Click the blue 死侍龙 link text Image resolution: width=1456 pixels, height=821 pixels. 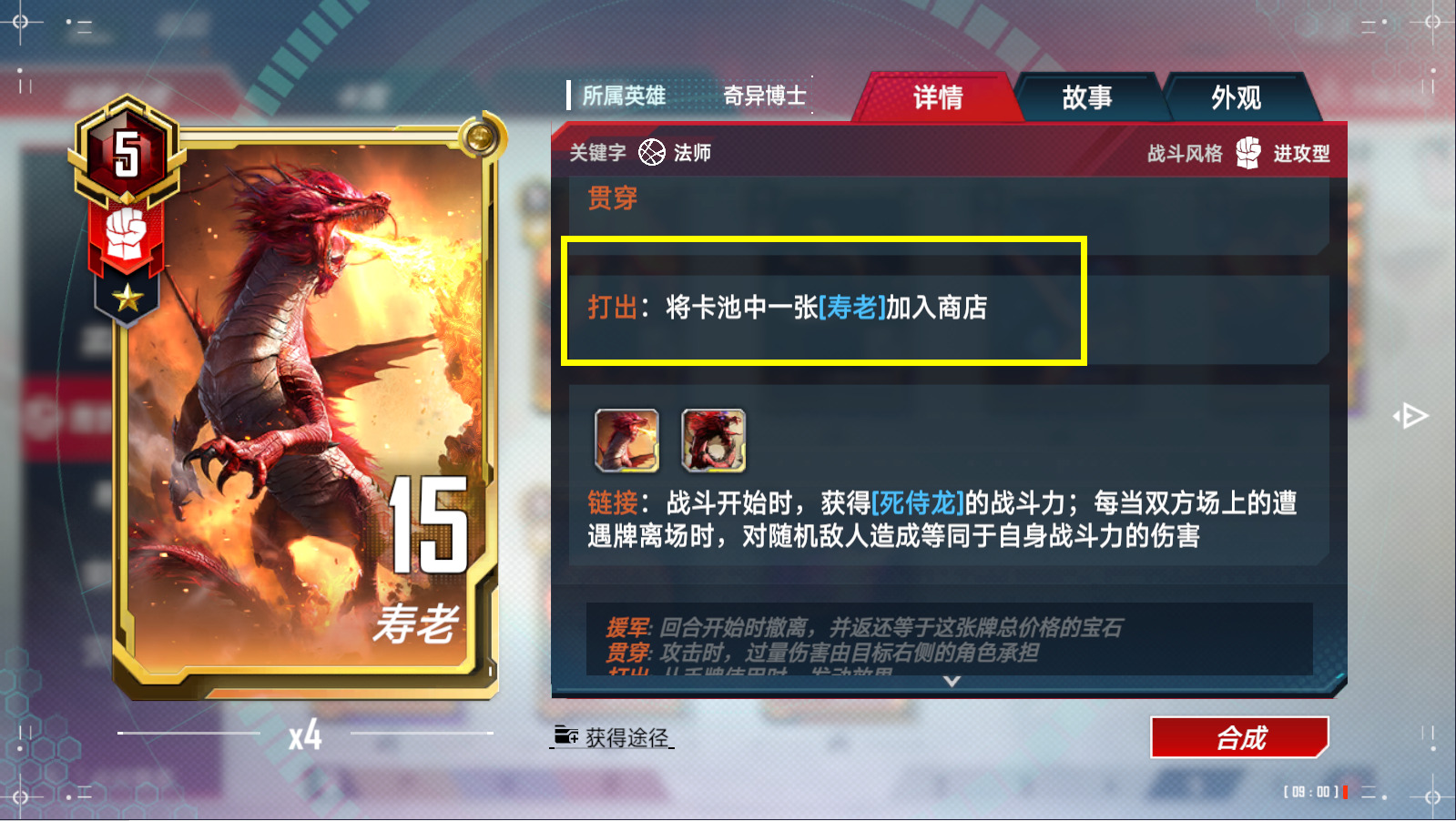click(918, 502)
